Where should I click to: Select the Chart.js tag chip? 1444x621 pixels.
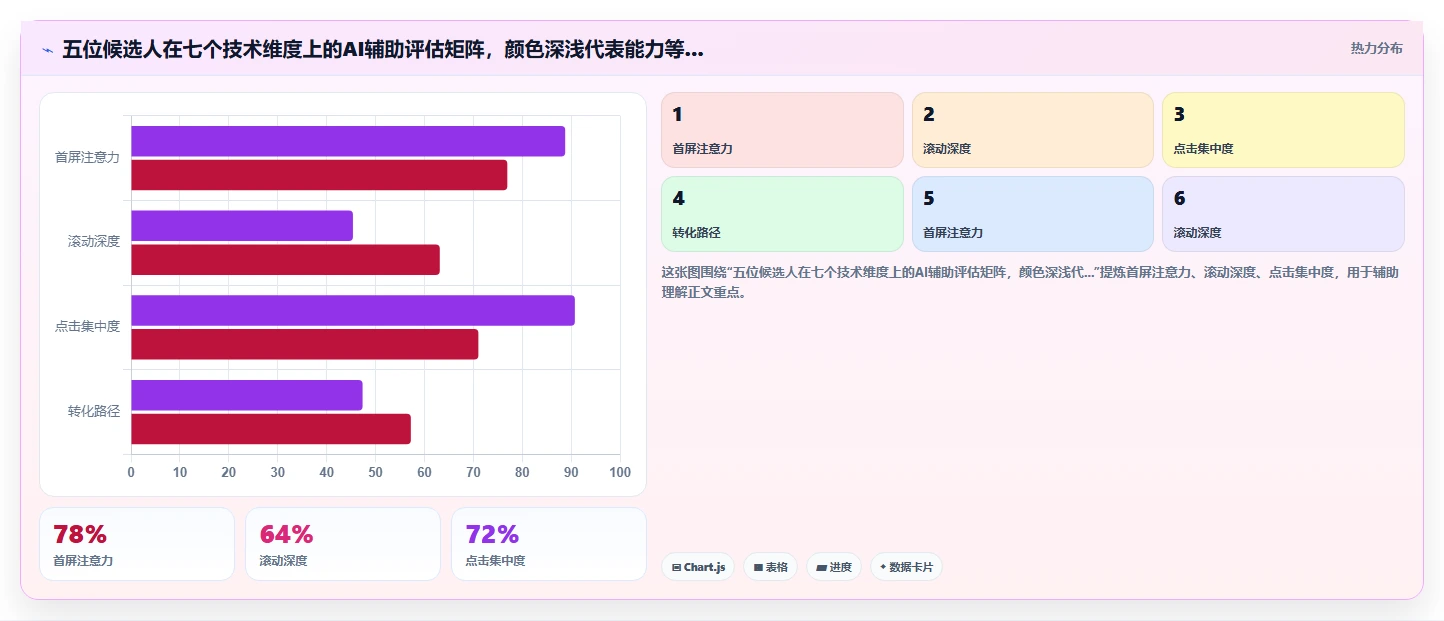698,567
